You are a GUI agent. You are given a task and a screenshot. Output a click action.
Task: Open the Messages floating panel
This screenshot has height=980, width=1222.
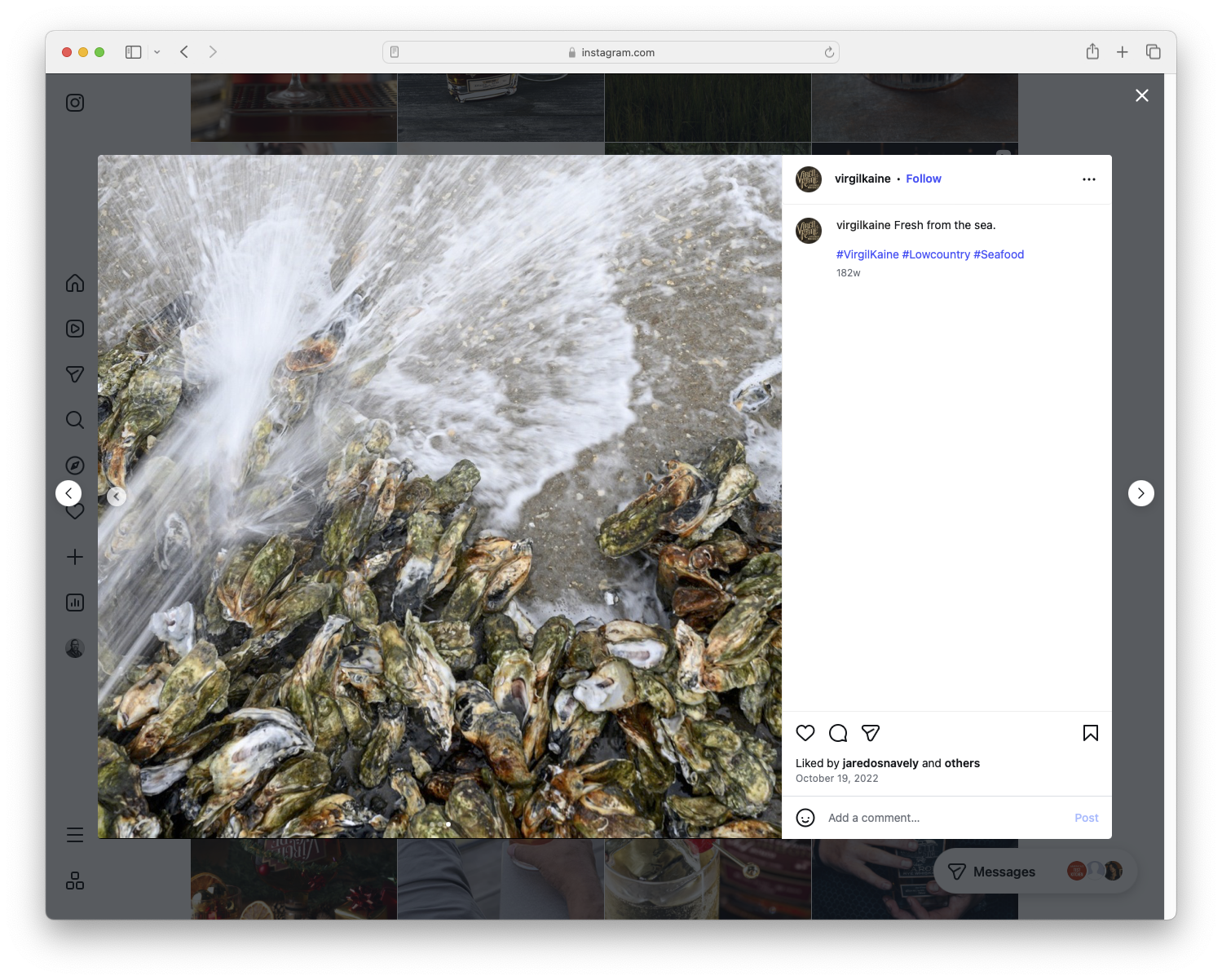click(x=1035, y=872)
